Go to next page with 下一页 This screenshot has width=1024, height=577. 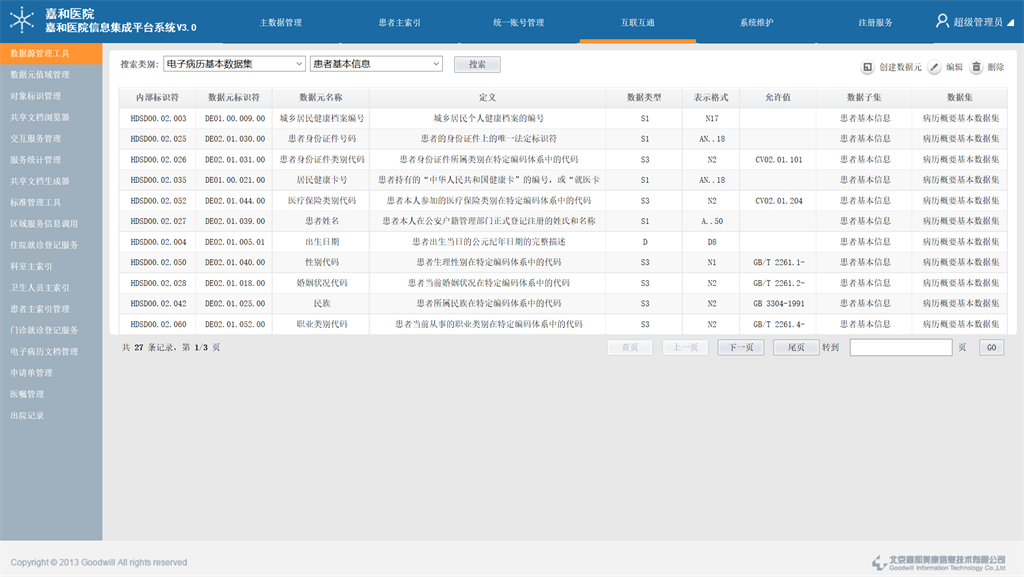tap(740, 348)
